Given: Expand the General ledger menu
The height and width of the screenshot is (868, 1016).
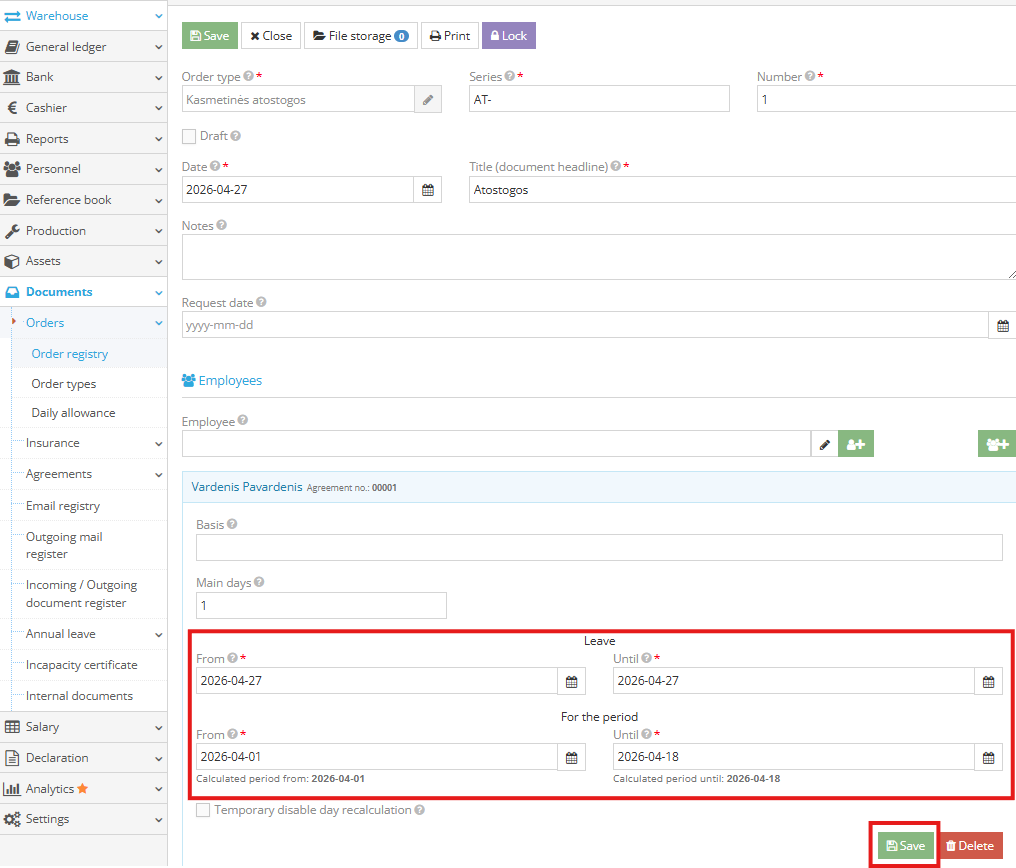Looking at the screenshot, I should pyautogui.click(x=84, y=47).
